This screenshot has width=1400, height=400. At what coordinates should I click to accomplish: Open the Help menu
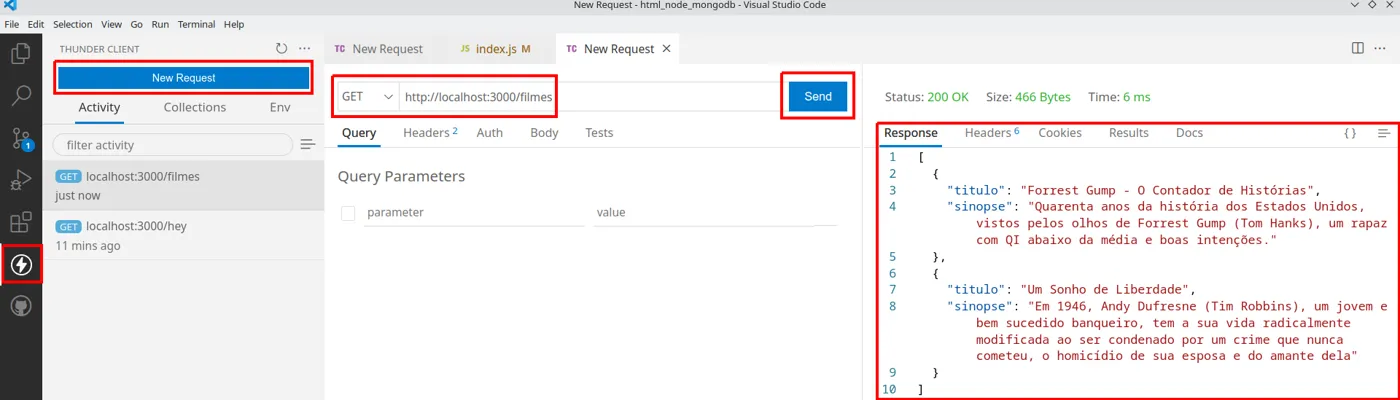pyautogui.click(x=234, y=24)
